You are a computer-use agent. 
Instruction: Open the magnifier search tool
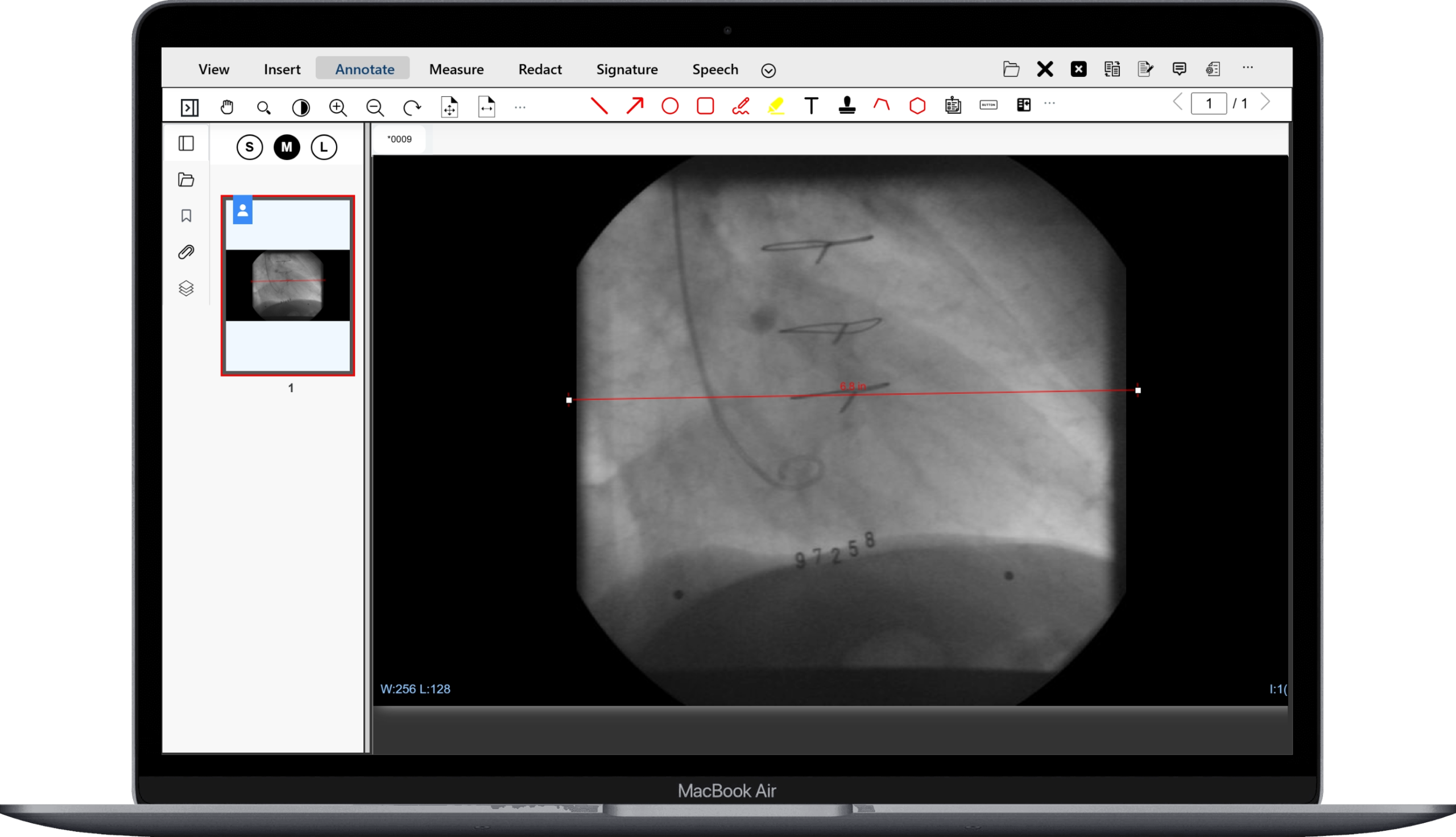[x=264, y=108]
